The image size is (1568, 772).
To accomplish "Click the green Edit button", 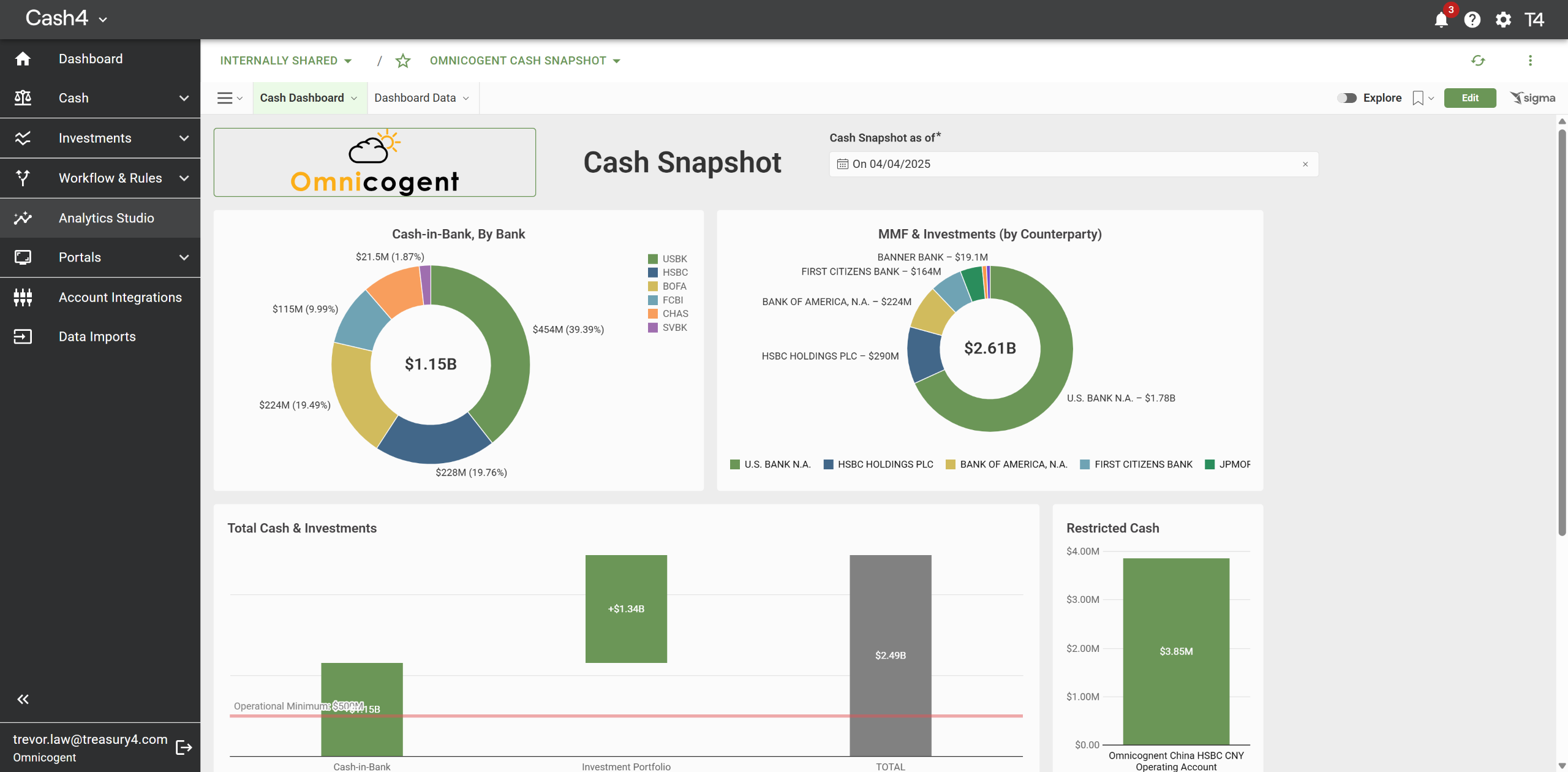I will click(1469, 98).
